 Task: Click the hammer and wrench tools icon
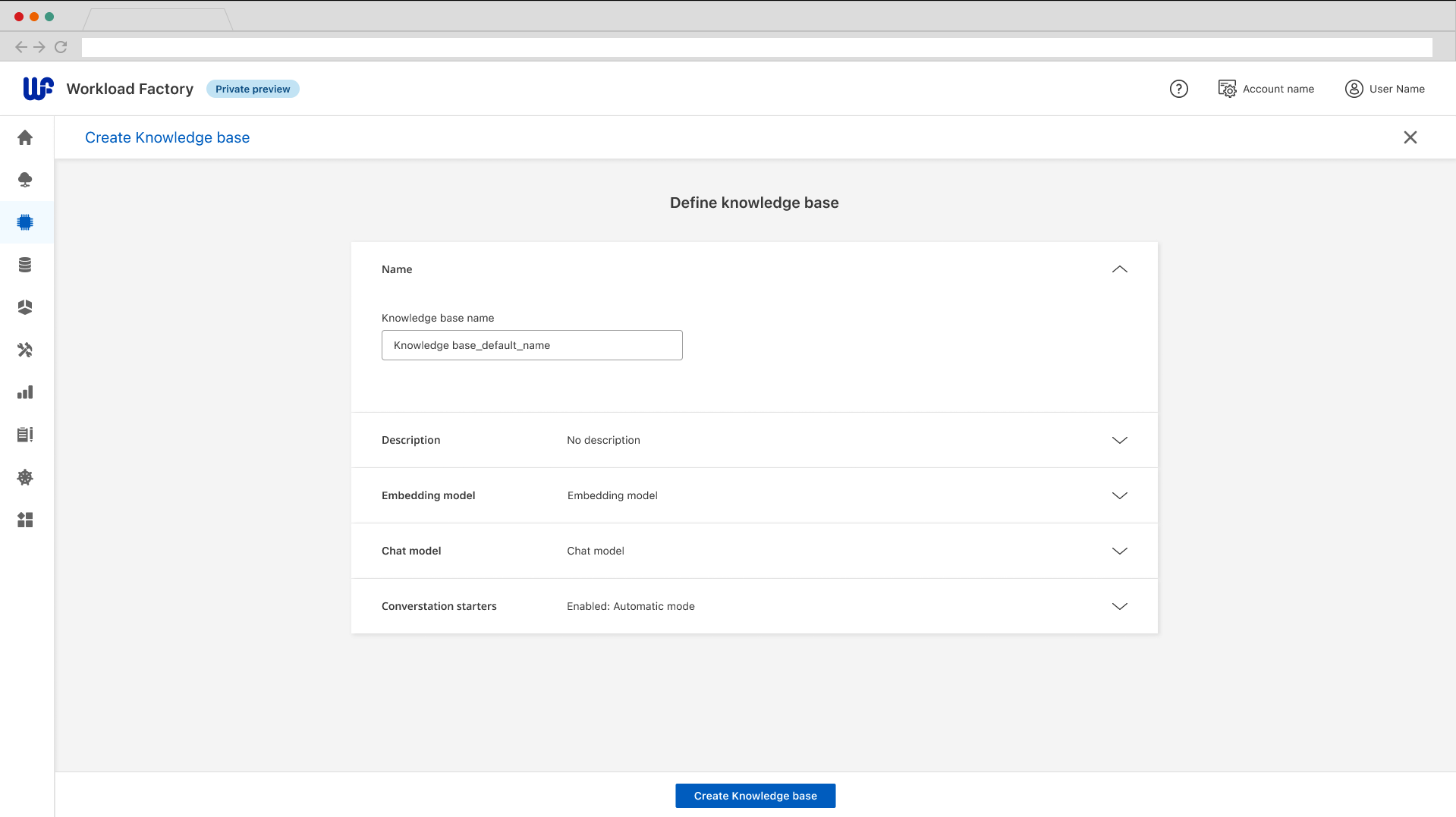point(25,350)
